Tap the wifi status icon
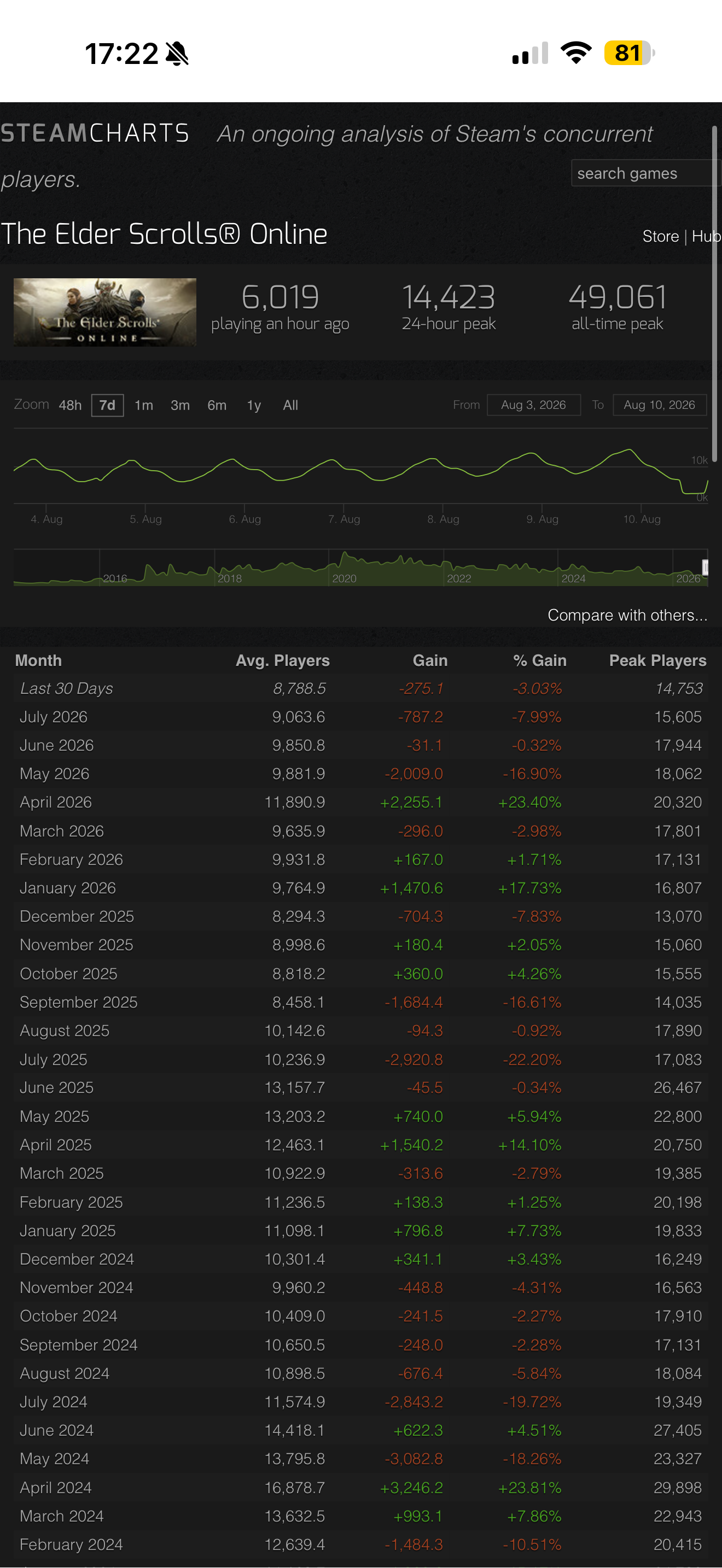 (x=576, y=53)
